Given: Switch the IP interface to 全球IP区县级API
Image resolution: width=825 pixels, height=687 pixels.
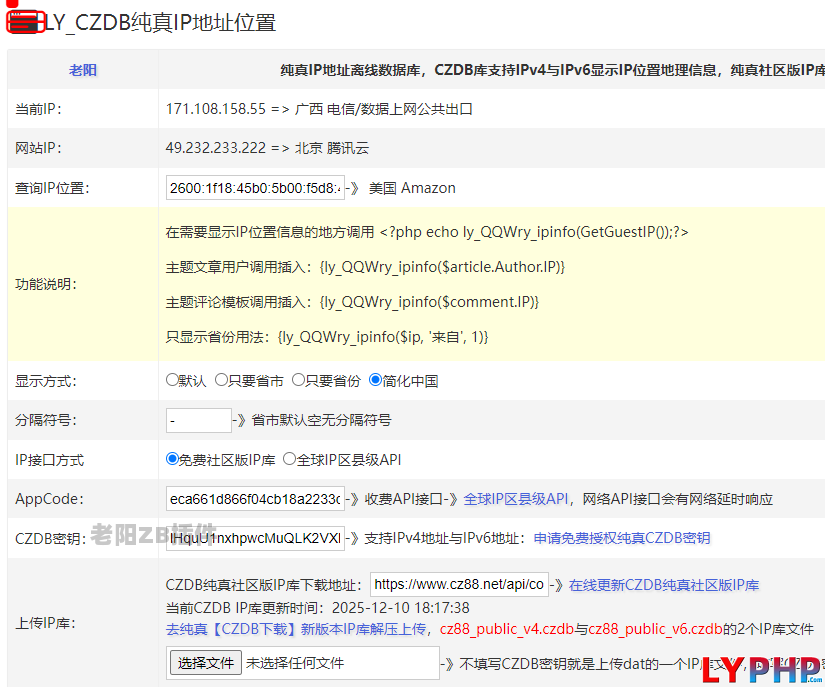Looking at the screenshot, I should [289, 460].
